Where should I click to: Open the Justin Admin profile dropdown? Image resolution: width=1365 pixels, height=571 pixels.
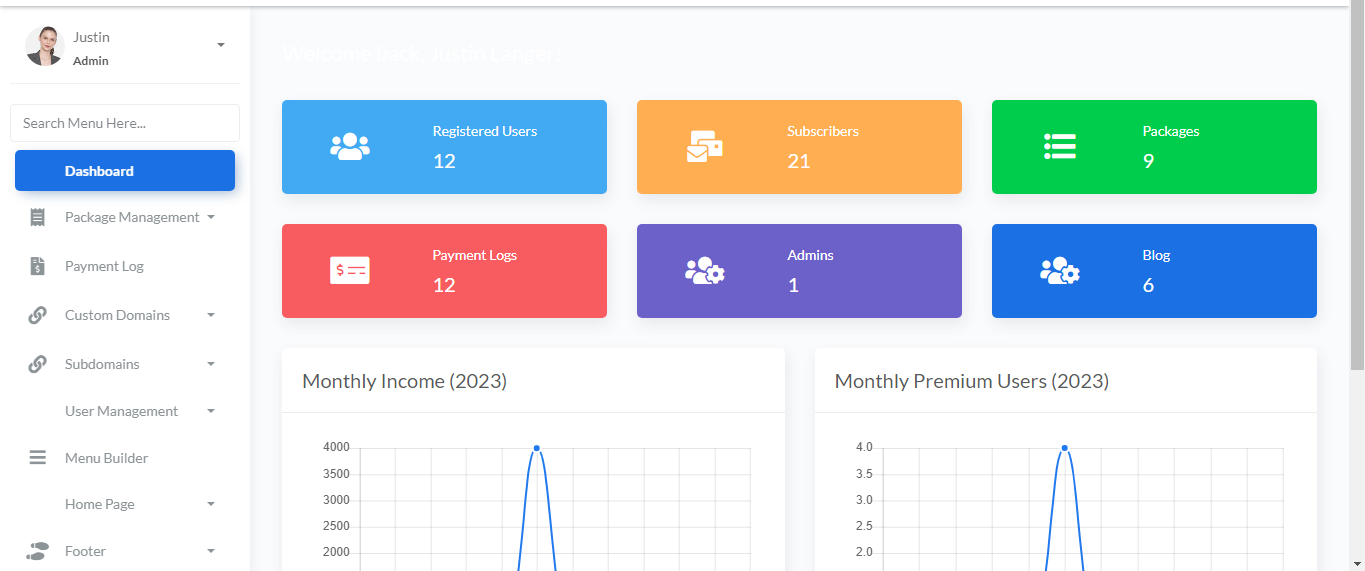point(220,45)
